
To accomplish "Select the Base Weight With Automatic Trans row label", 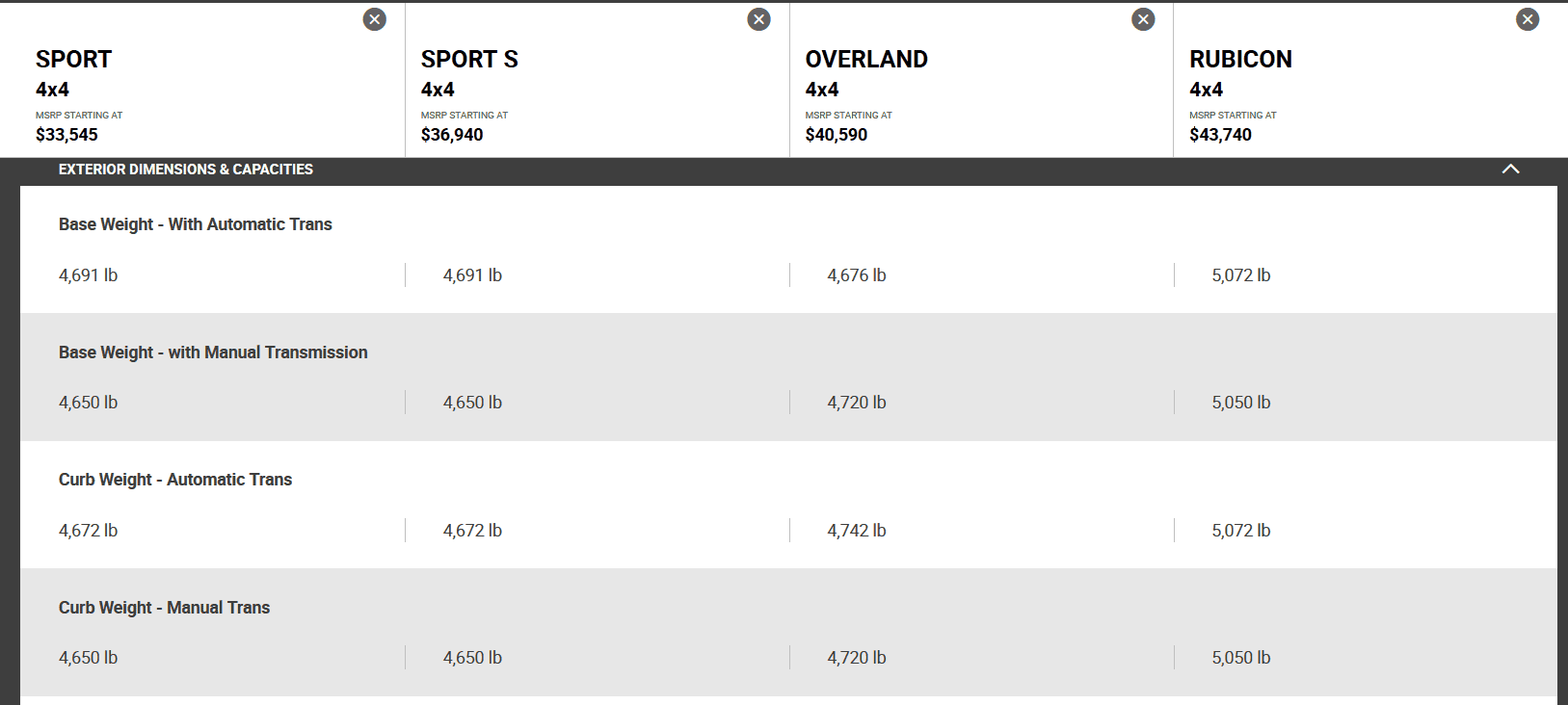I will (x=196, y=224).
